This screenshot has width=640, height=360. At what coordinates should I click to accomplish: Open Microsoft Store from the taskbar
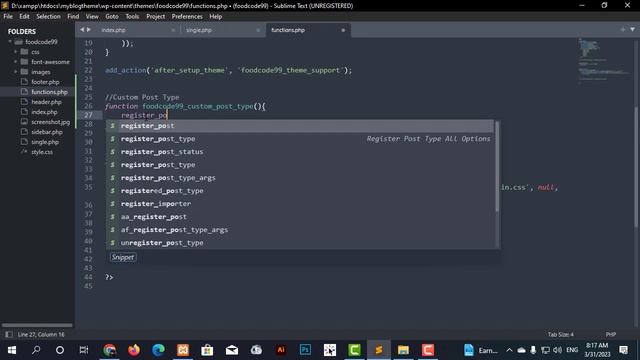(x=207, y=350)
